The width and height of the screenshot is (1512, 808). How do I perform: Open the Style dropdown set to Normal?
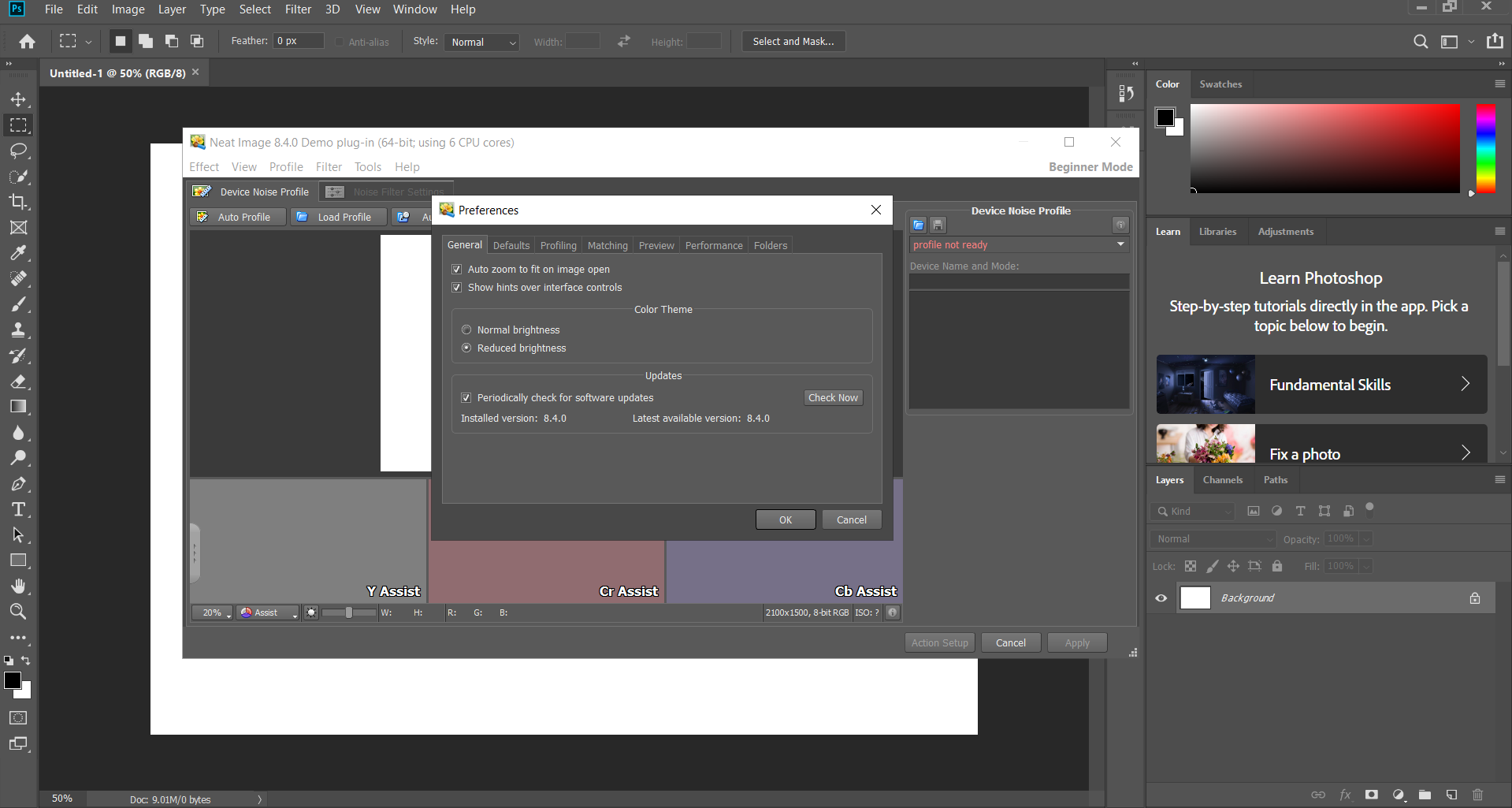pyautogui.click(x=481, y=42)
